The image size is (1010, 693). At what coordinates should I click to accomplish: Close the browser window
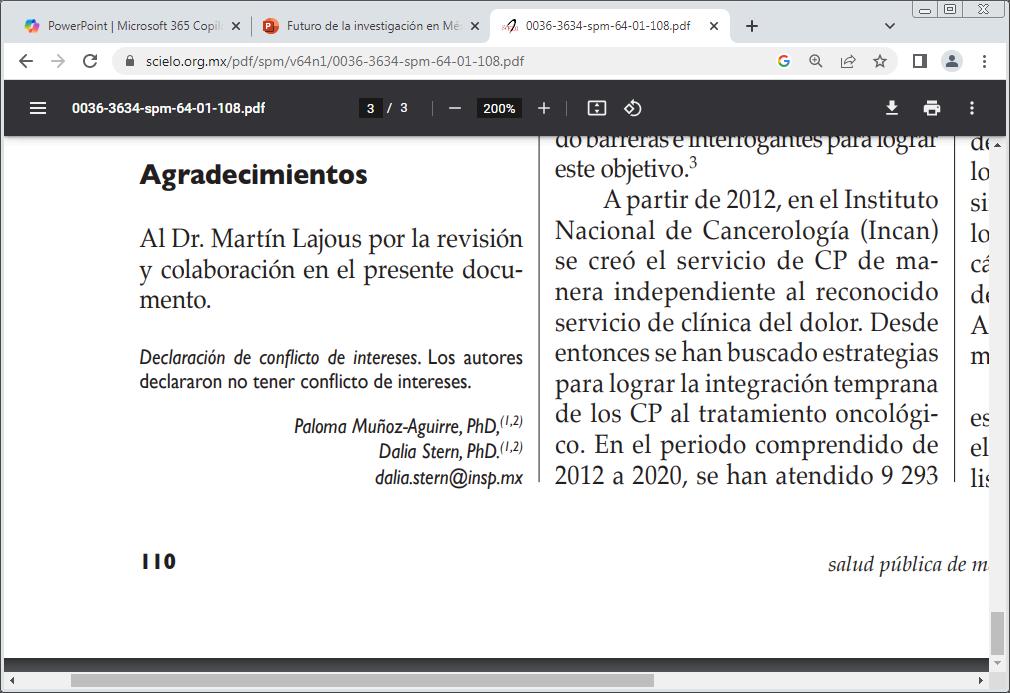click(983, 9)
